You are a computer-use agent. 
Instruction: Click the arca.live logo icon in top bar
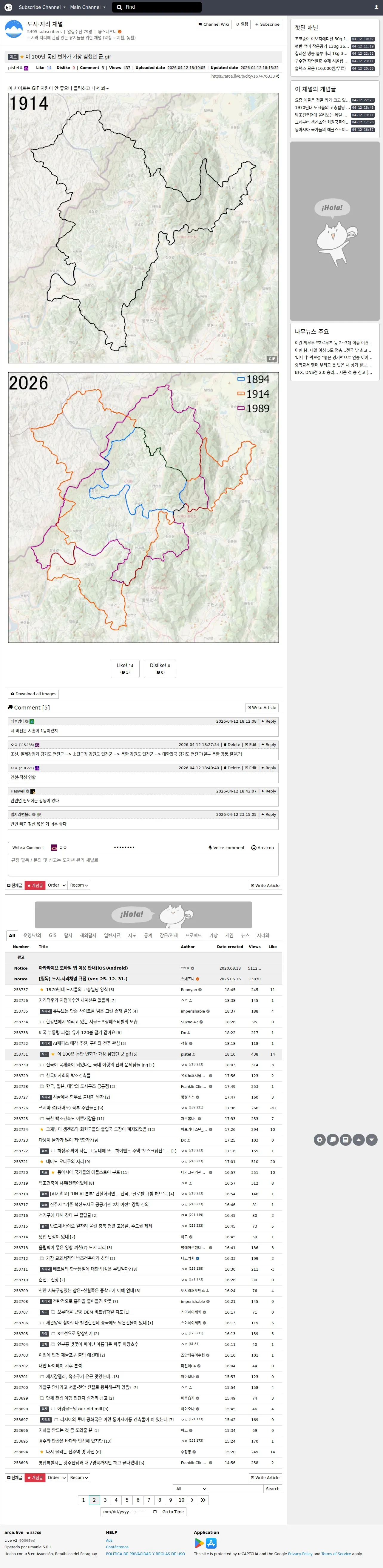click(x=9, y=7)
